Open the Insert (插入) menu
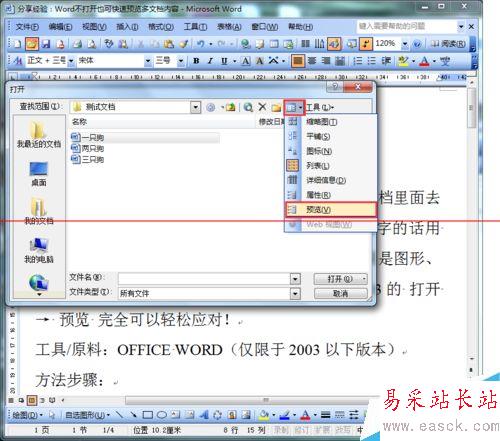 click(127, 27)
